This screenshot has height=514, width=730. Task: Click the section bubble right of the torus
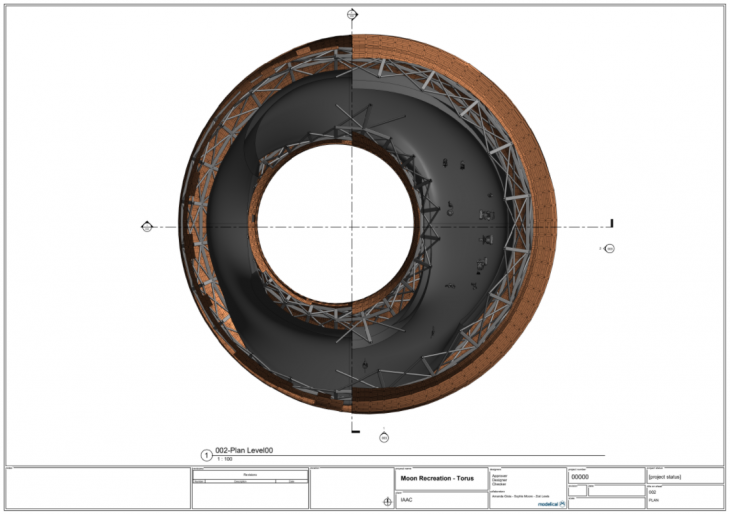point(608,248)
